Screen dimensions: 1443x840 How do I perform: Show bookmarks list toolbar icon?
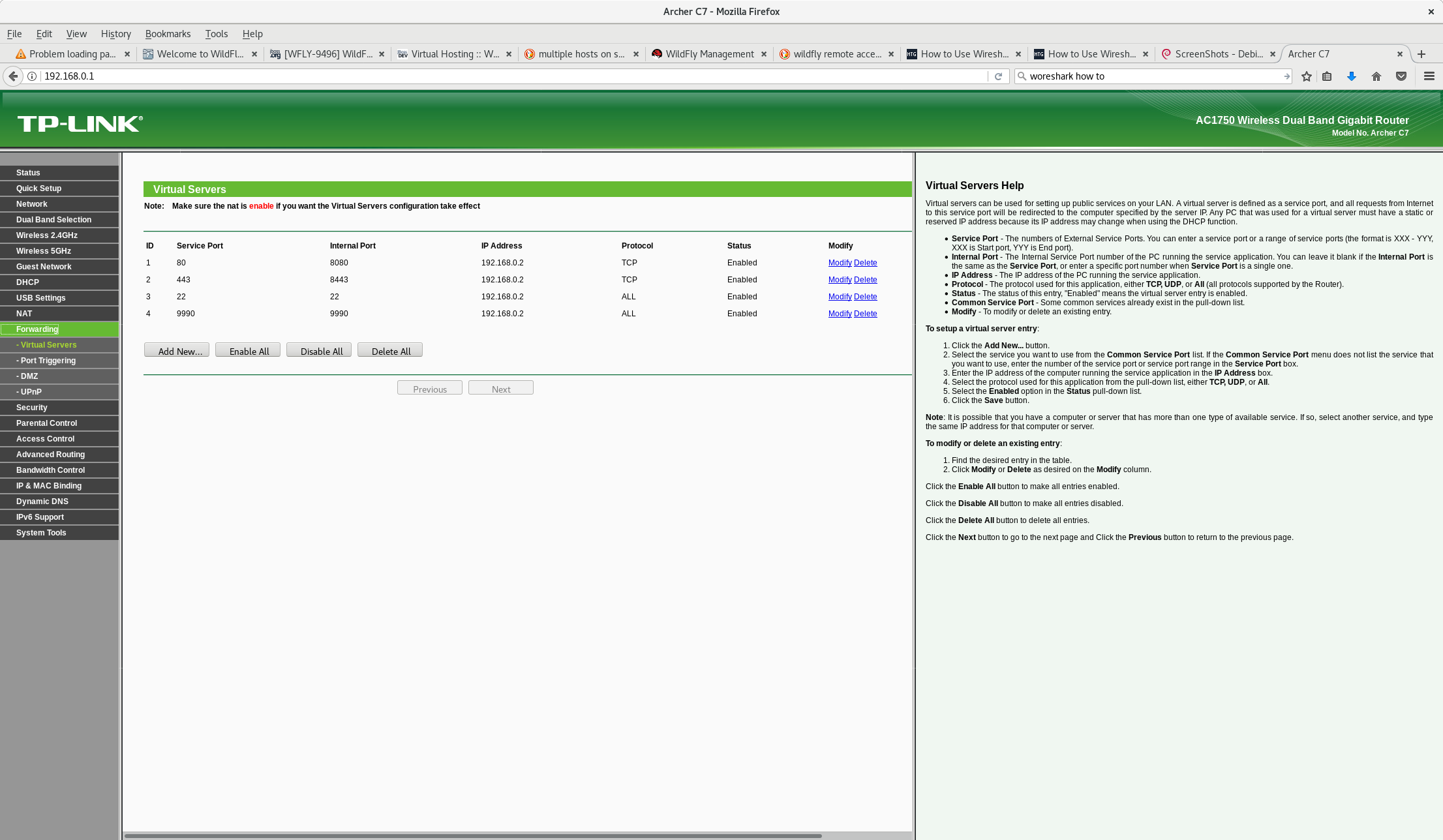tap(1327, 76)
